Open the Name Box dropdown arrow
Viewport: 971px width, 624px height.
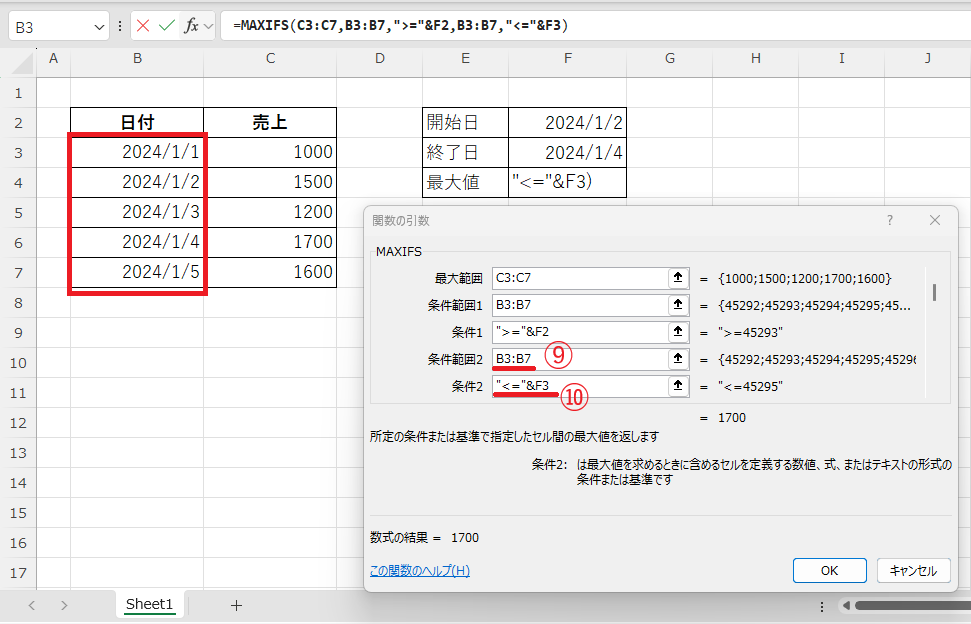click(x=98, y=27)
